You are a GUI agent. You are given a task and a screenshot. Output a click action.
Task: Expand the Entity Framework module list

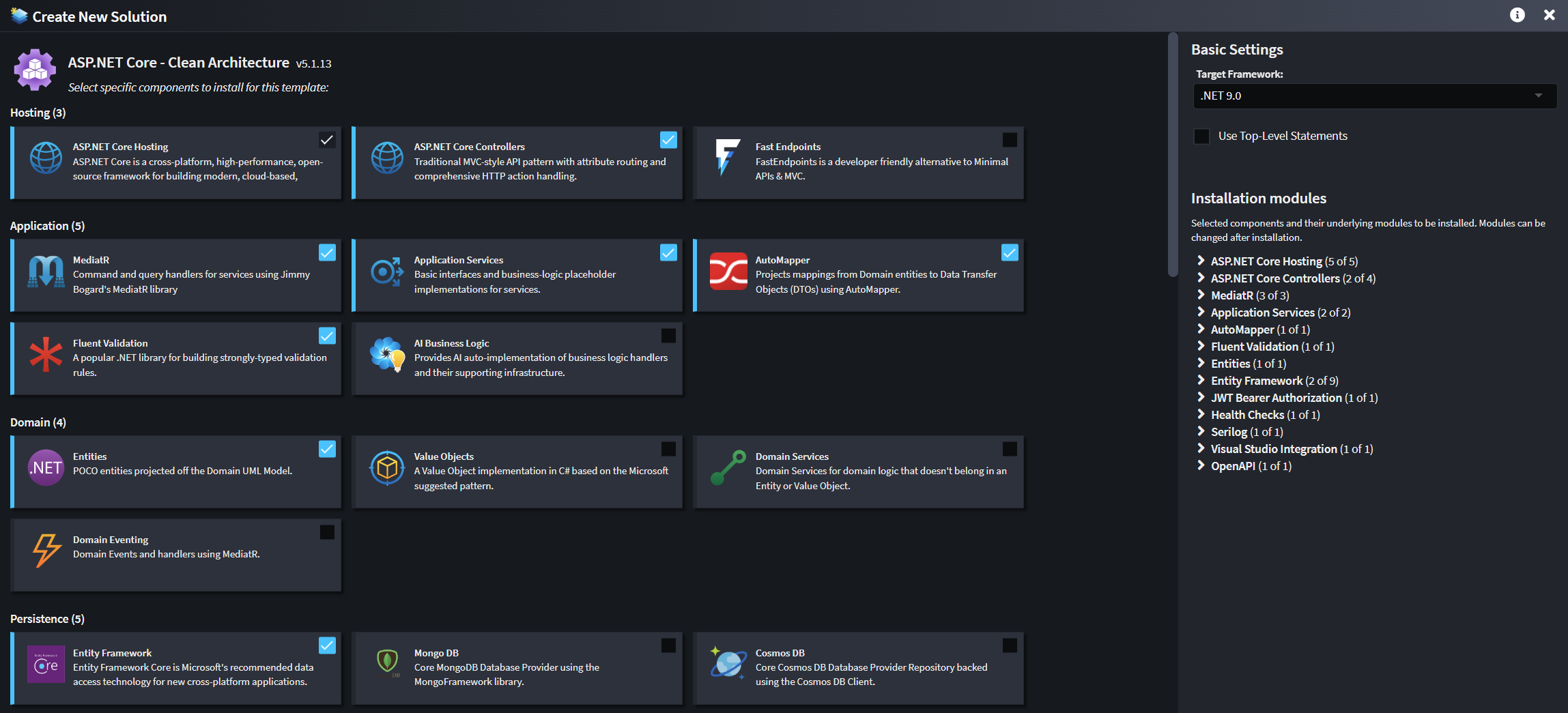(1201, 381)
